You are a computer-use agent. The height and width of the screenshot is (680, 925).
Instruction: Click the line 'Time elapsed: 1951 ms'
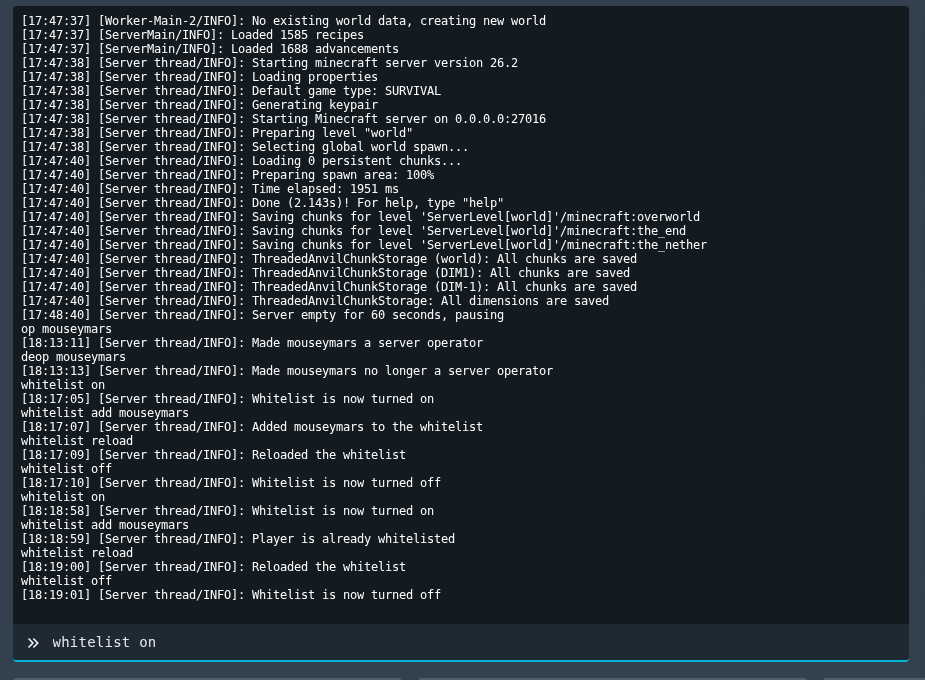coord(210,189)
